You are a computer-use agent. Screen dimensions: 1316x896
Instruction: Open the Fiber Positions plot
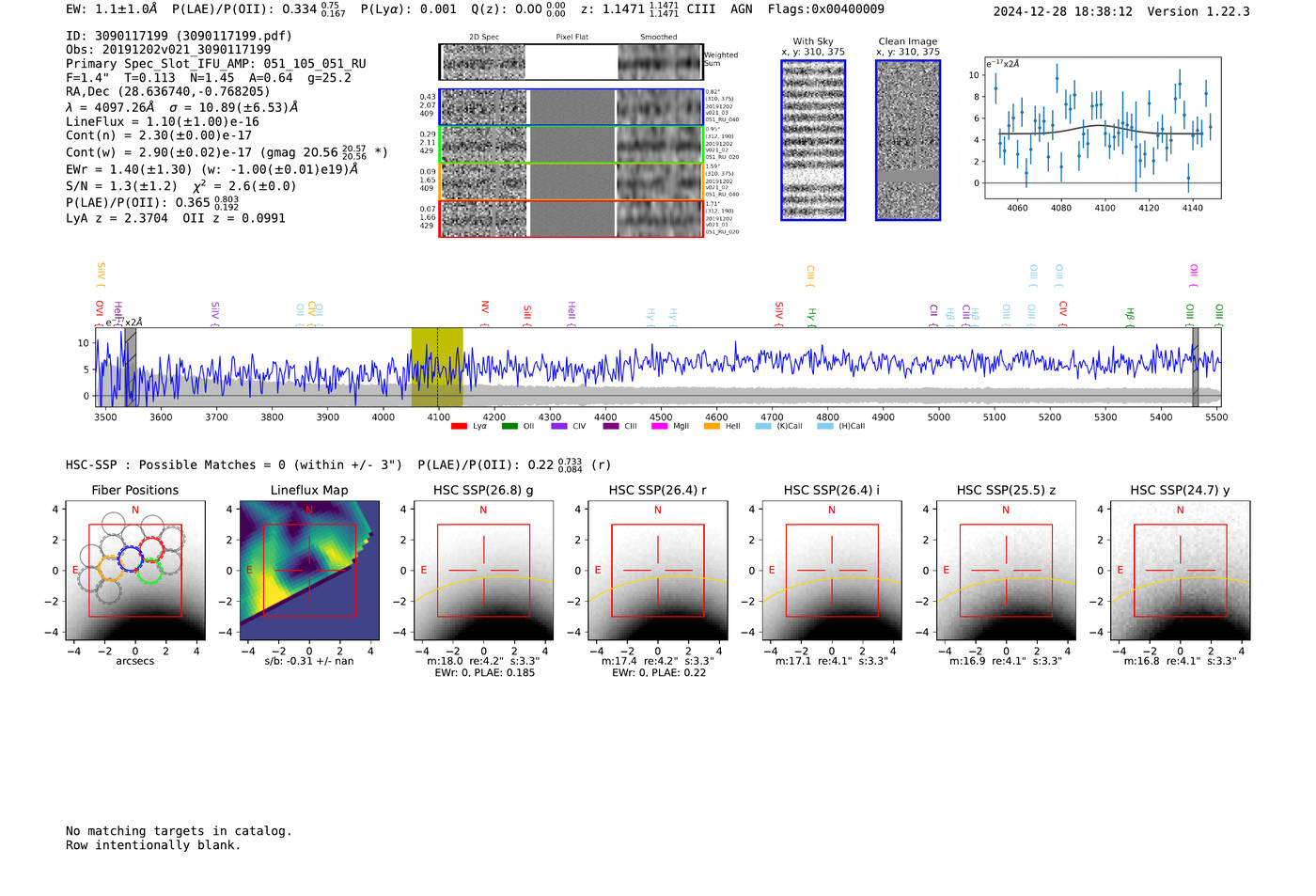(134, 571)
